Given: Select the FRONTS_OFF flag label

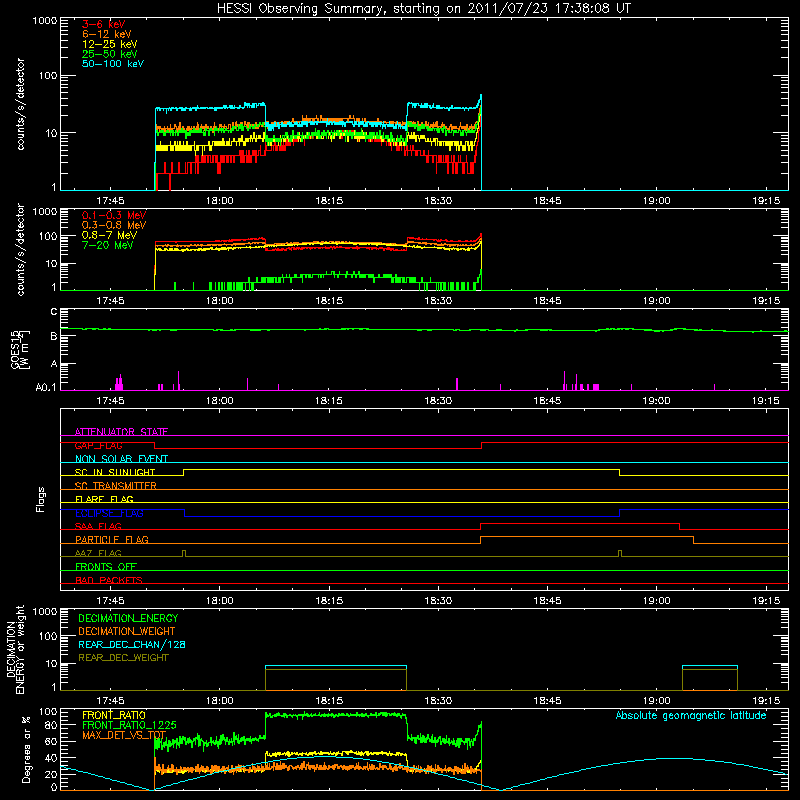Looking at the screenshot, I should [x=106, y=566].
